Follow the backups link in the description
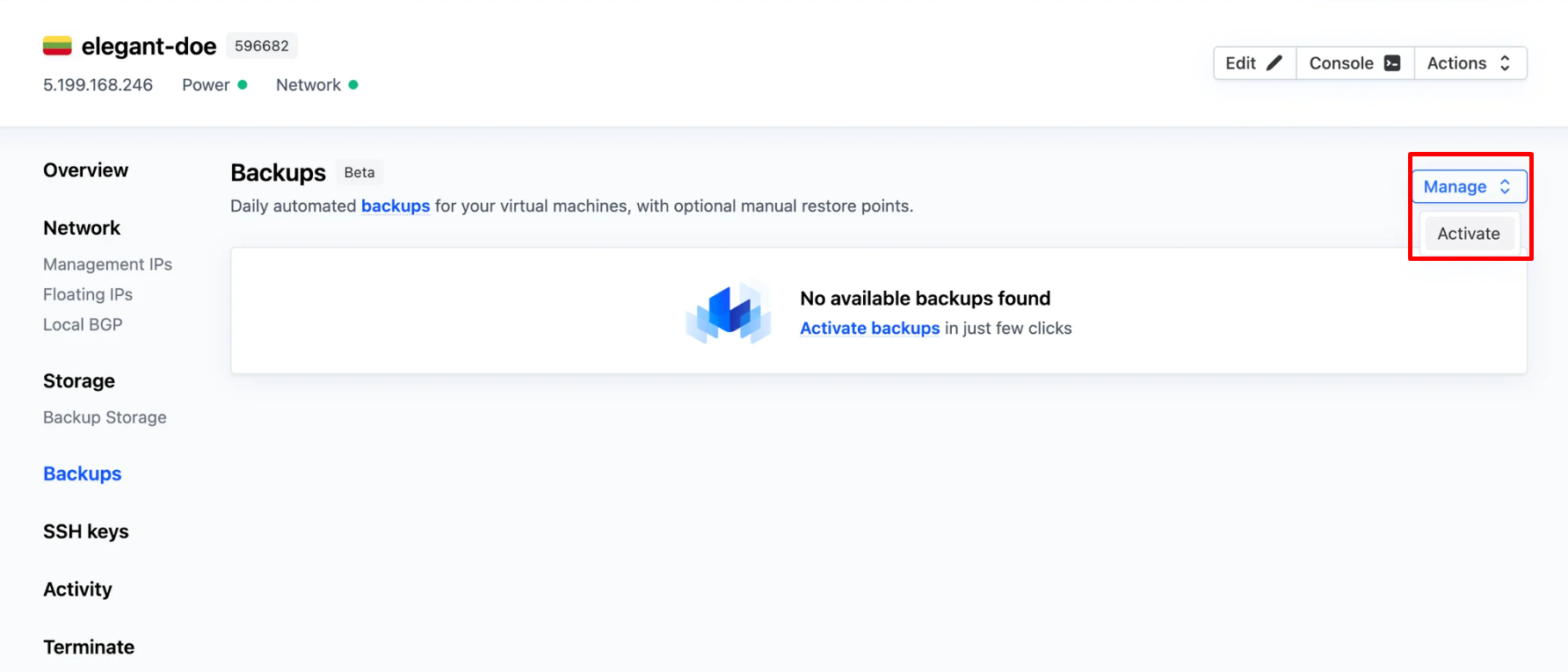This screenshot has width=1568, height=672. coord(396,206)
